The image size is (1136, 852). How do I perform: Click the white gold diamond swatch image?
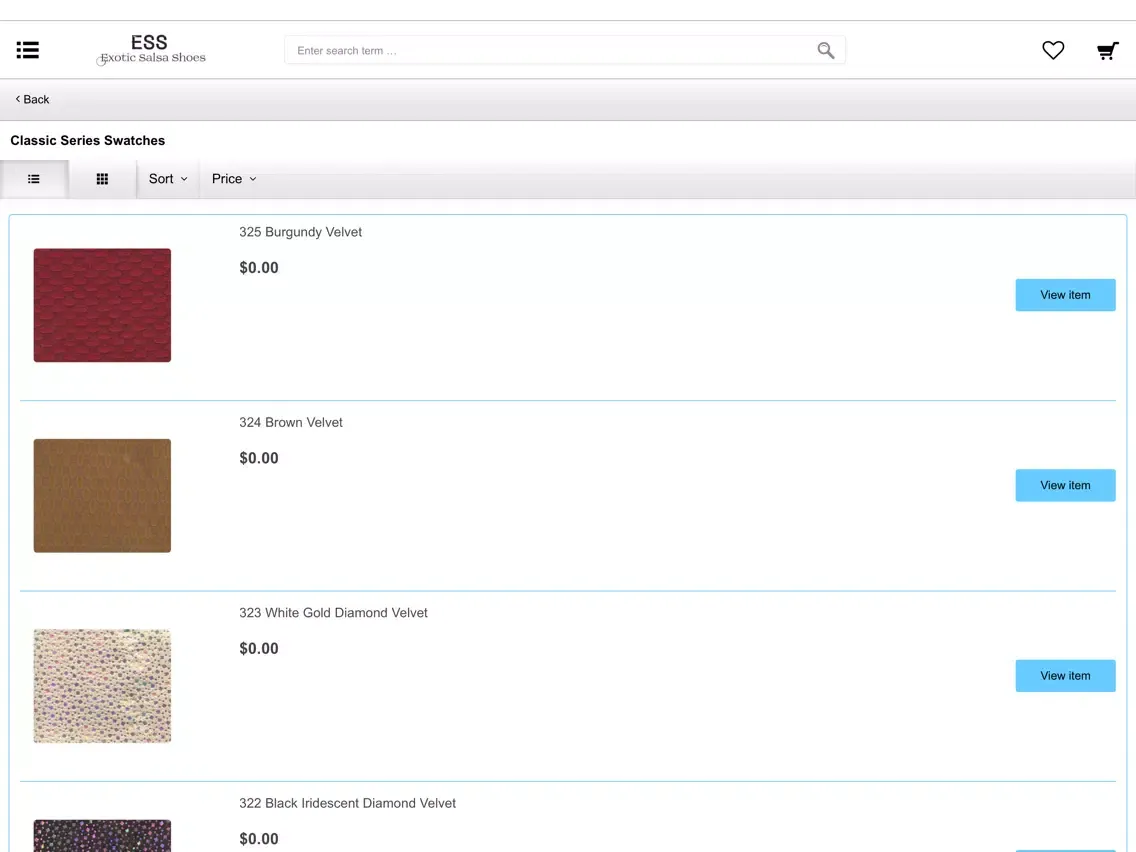pyautogui.click(x=102, y=686)
